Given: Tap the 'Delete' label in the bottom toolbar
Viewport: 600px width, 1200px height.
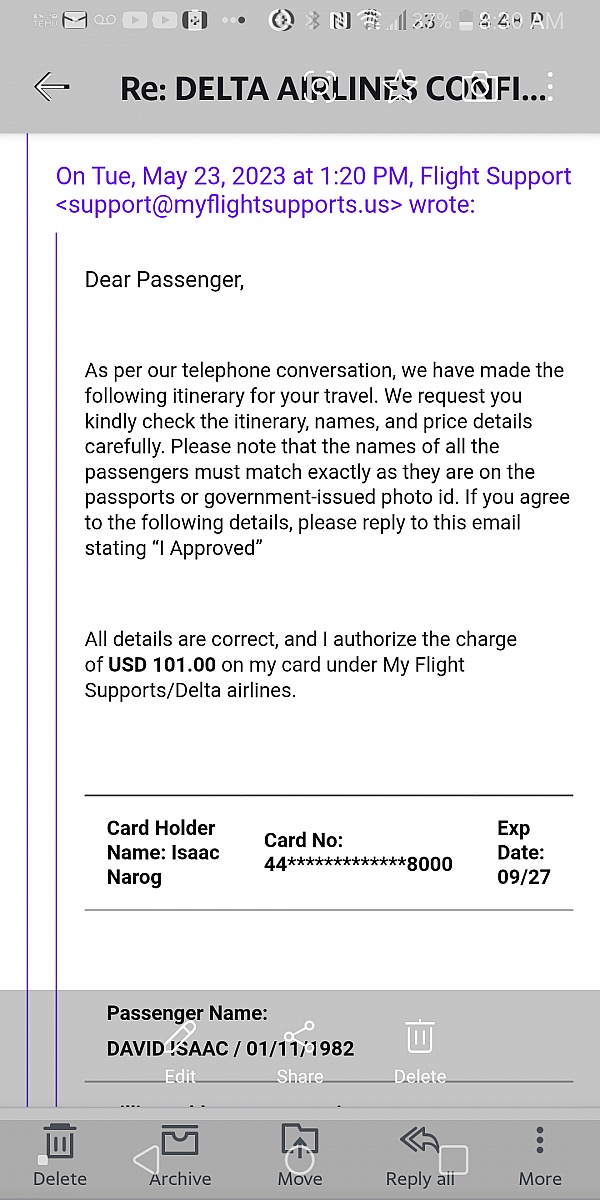Looking at the screenshot, I should [x=59, y=1179].
